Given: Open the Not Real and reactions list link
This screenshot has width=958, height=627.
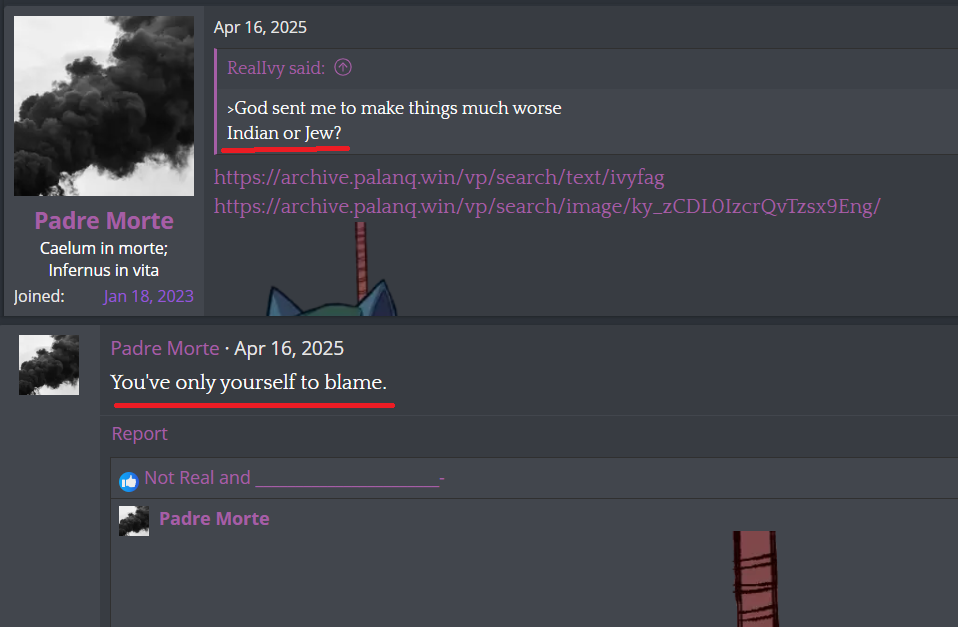Looking at the screenshot, I should pos(294,477).
